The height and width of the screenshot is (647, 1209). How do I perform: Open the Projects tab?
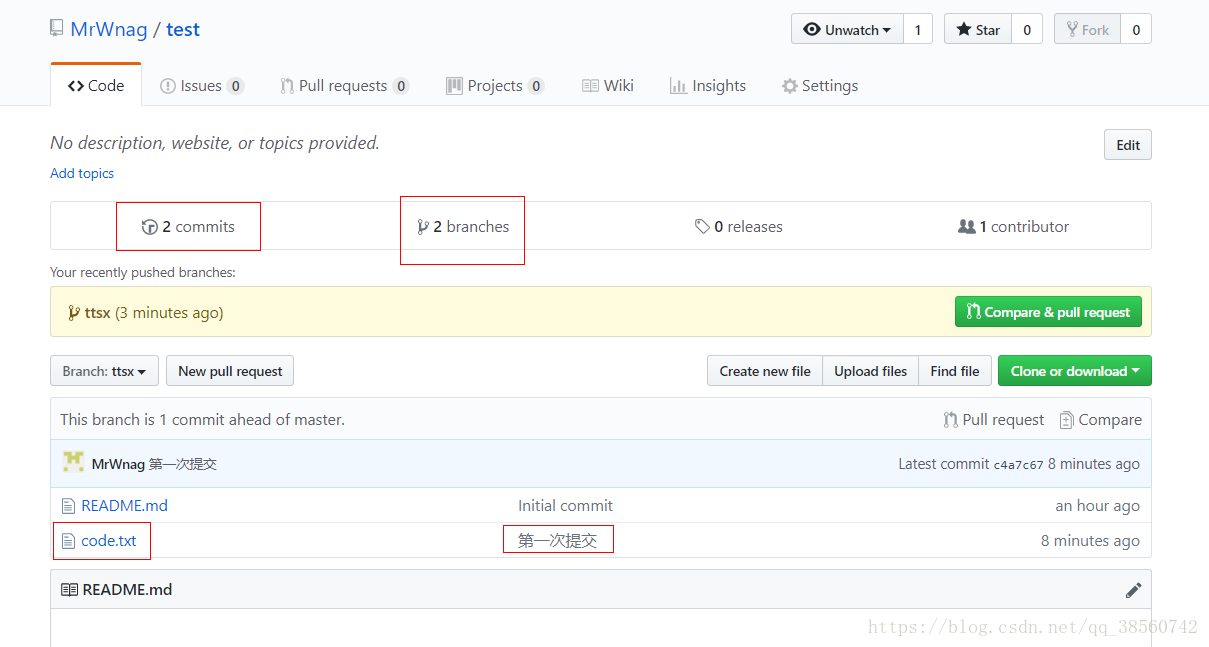495,85
